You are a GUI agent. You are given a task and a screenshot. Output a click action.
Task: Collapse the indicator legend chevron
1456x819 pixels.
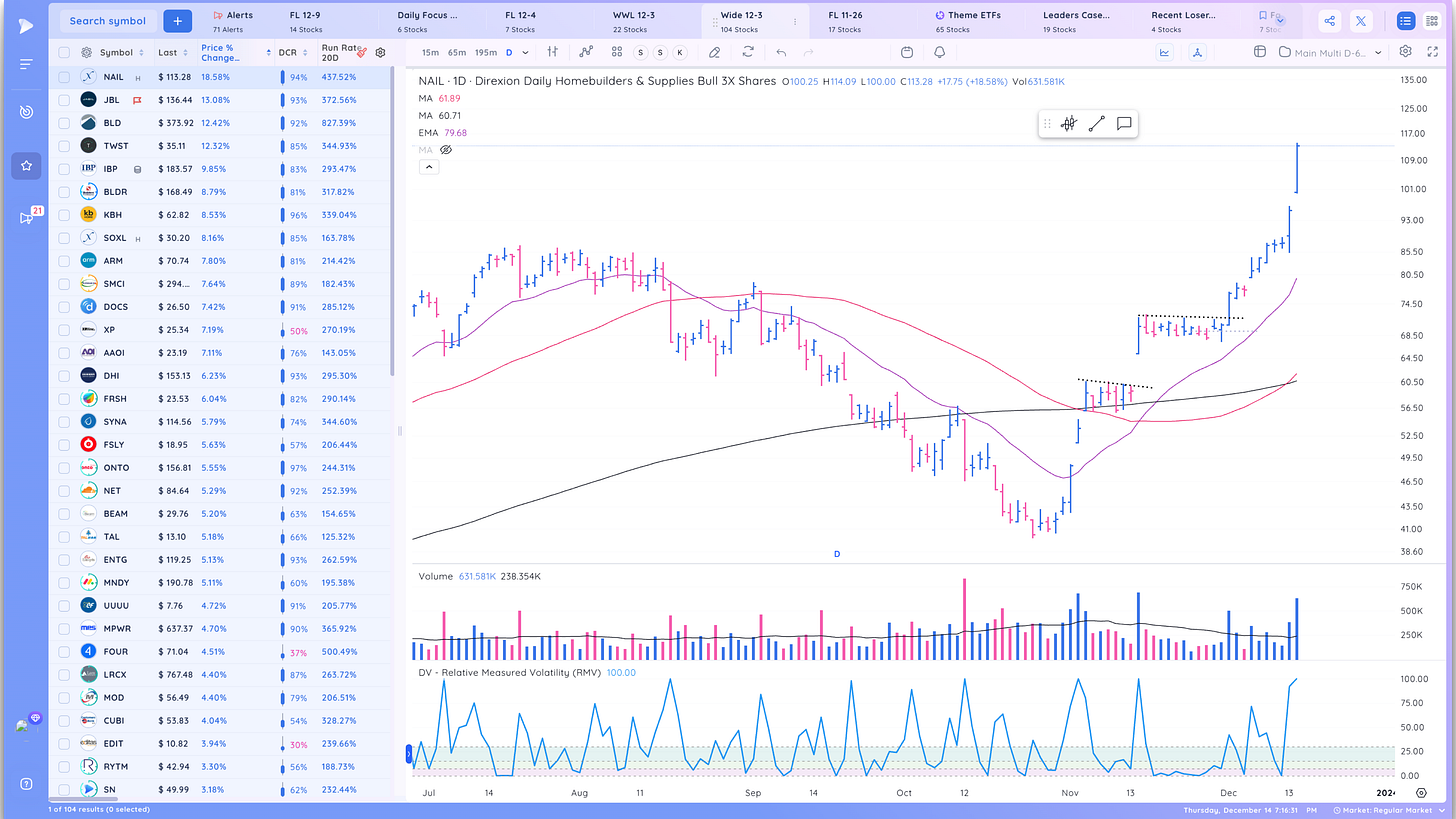click(428, 167)
